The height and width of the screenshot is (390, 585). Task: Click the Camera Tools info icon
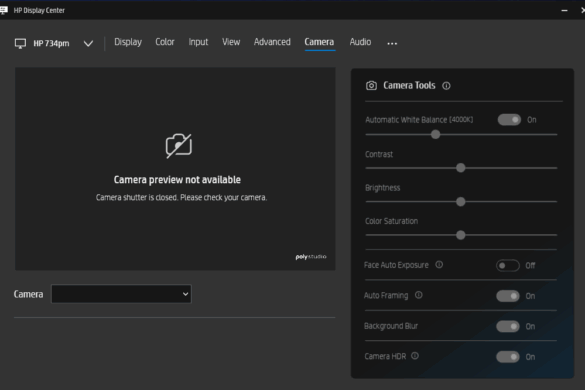click(446, 86)
